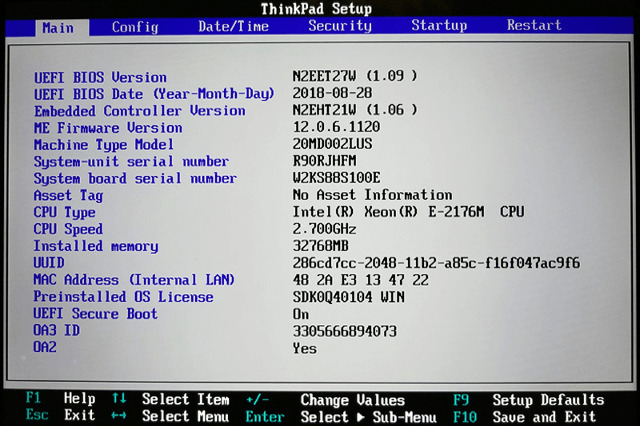Click the Enter key hint

pos(265,417)
